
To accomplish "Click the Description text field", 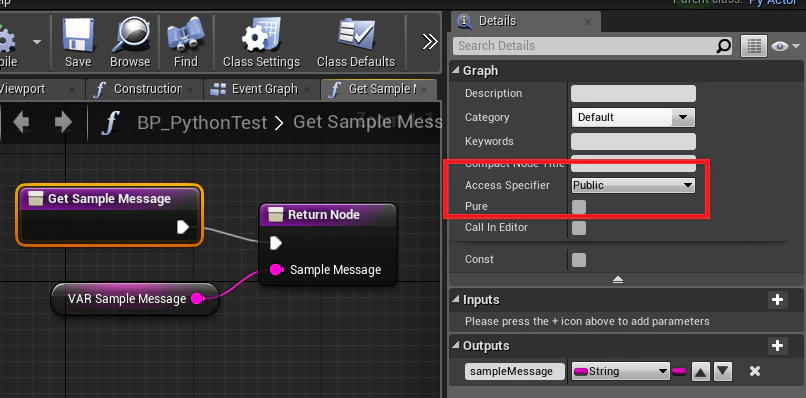I will click(x=633, y=94).
